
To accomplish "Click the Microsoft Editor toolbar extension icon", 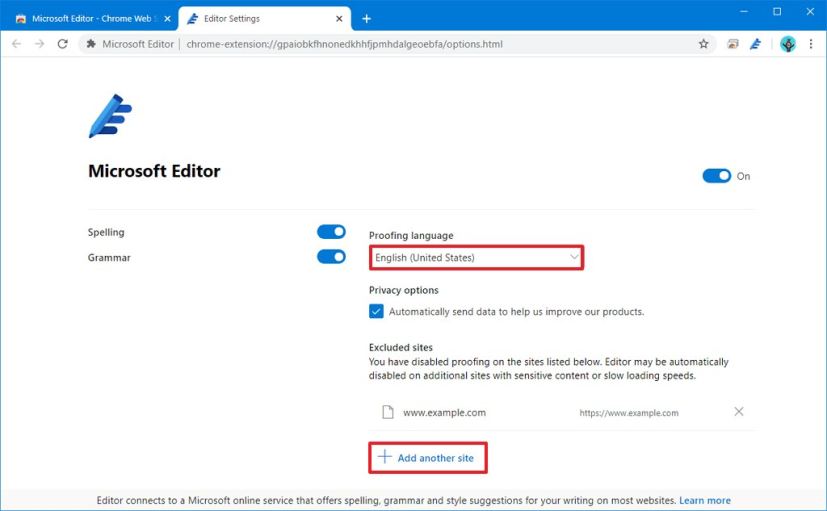I will click(755, 44).
